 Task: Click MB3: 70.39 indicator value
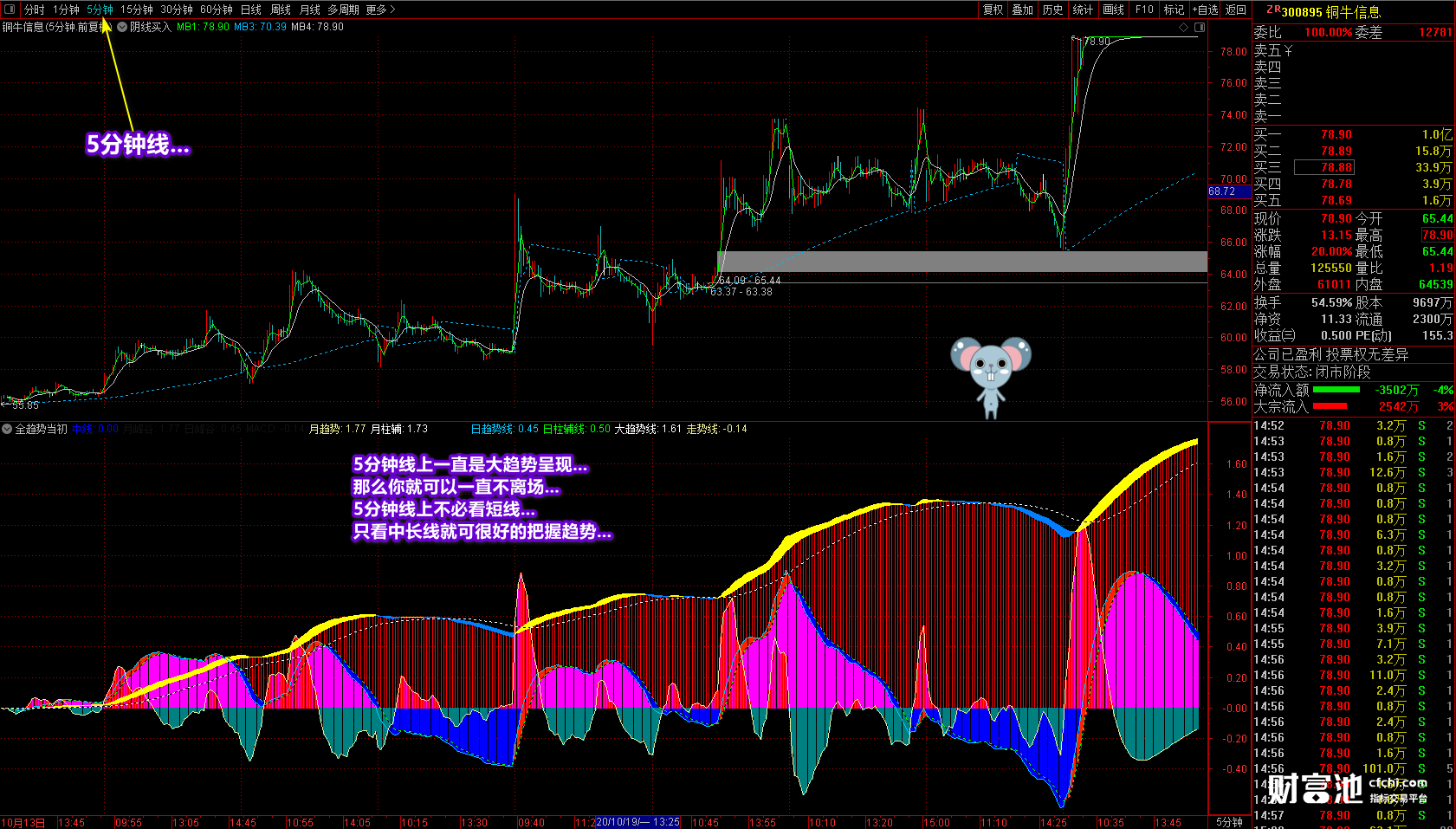tap(260, 27)
